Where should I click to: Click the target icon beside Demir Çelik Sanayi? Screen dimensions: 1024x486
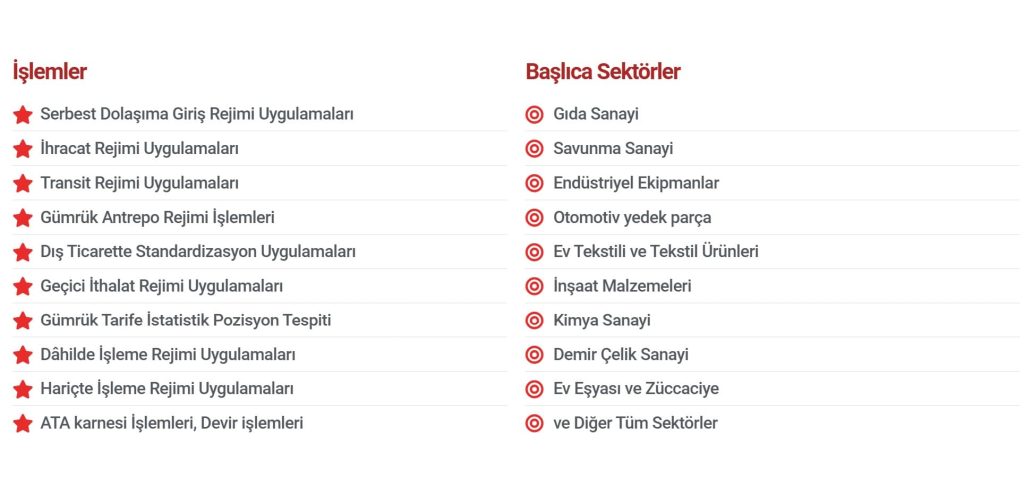click(534, 355)
